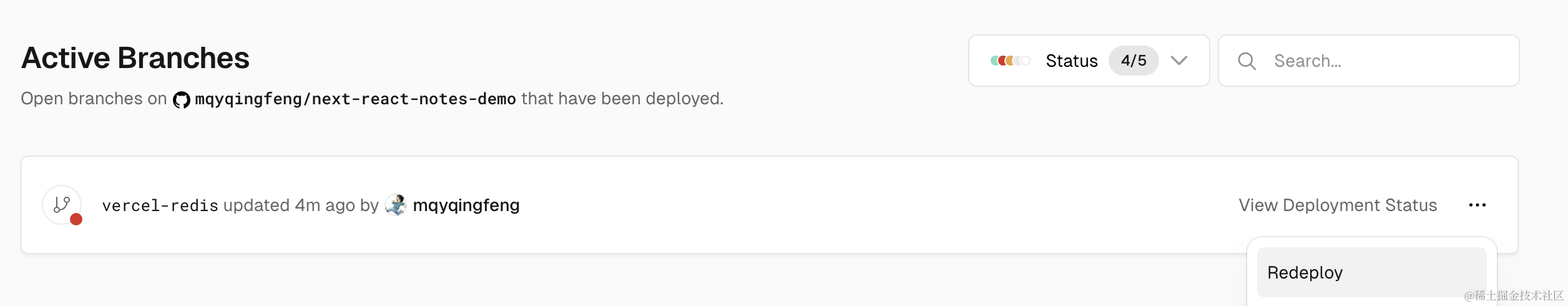Viewport: 1568px width, 306px height.
Task: Click the git branch icon for vercel-redis
Action: [62, 204]
